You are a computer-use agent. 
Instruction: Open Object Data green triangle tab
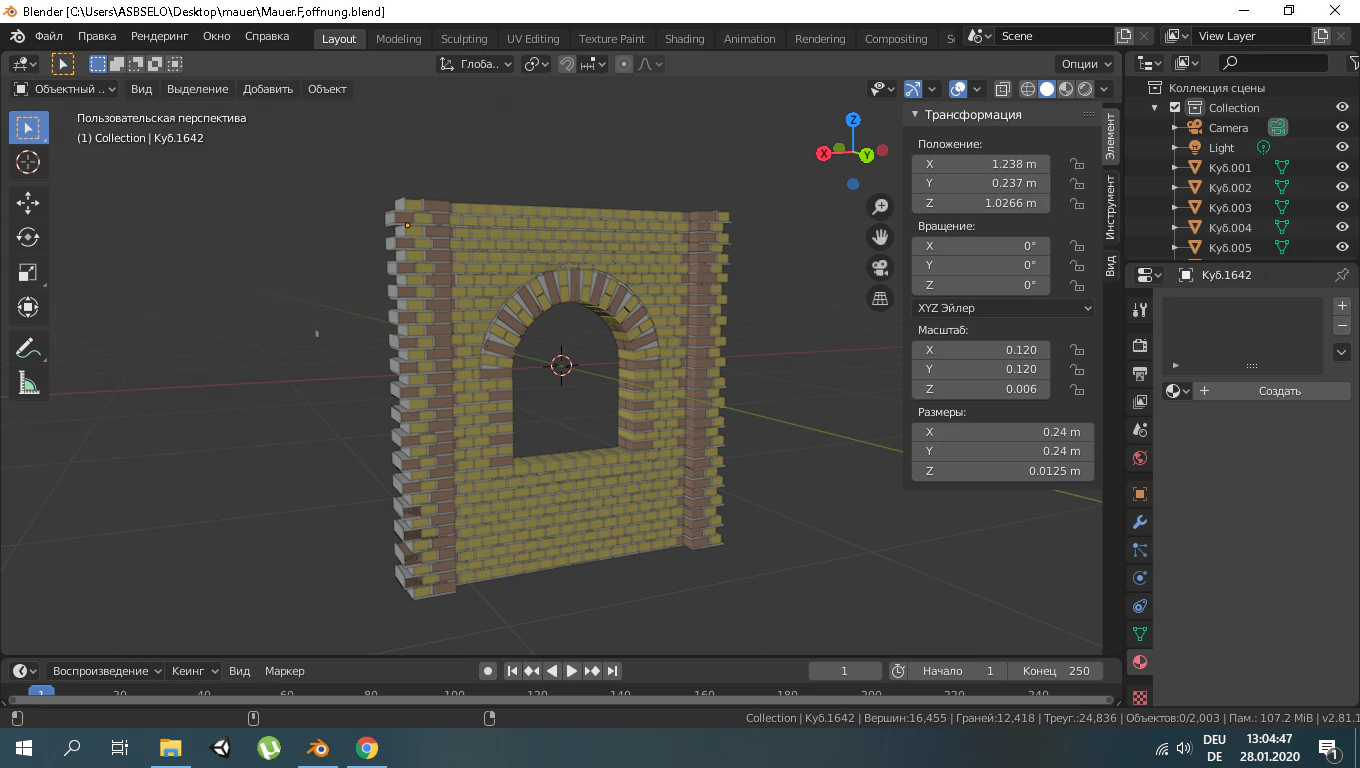(1139, 634)
